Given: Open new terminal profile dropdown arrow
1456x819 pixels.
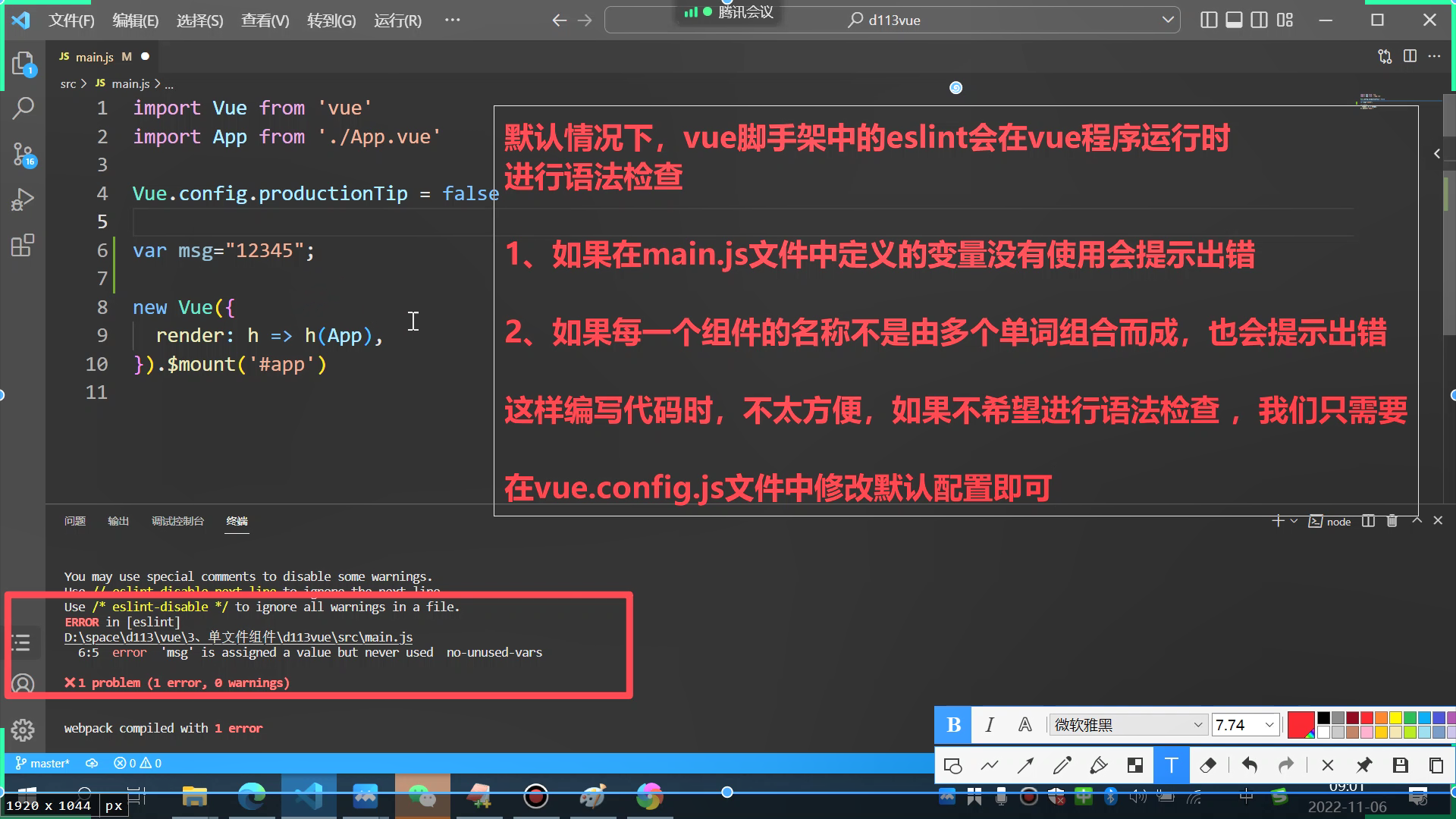Looking at the screenshot, I should 1294,521.
